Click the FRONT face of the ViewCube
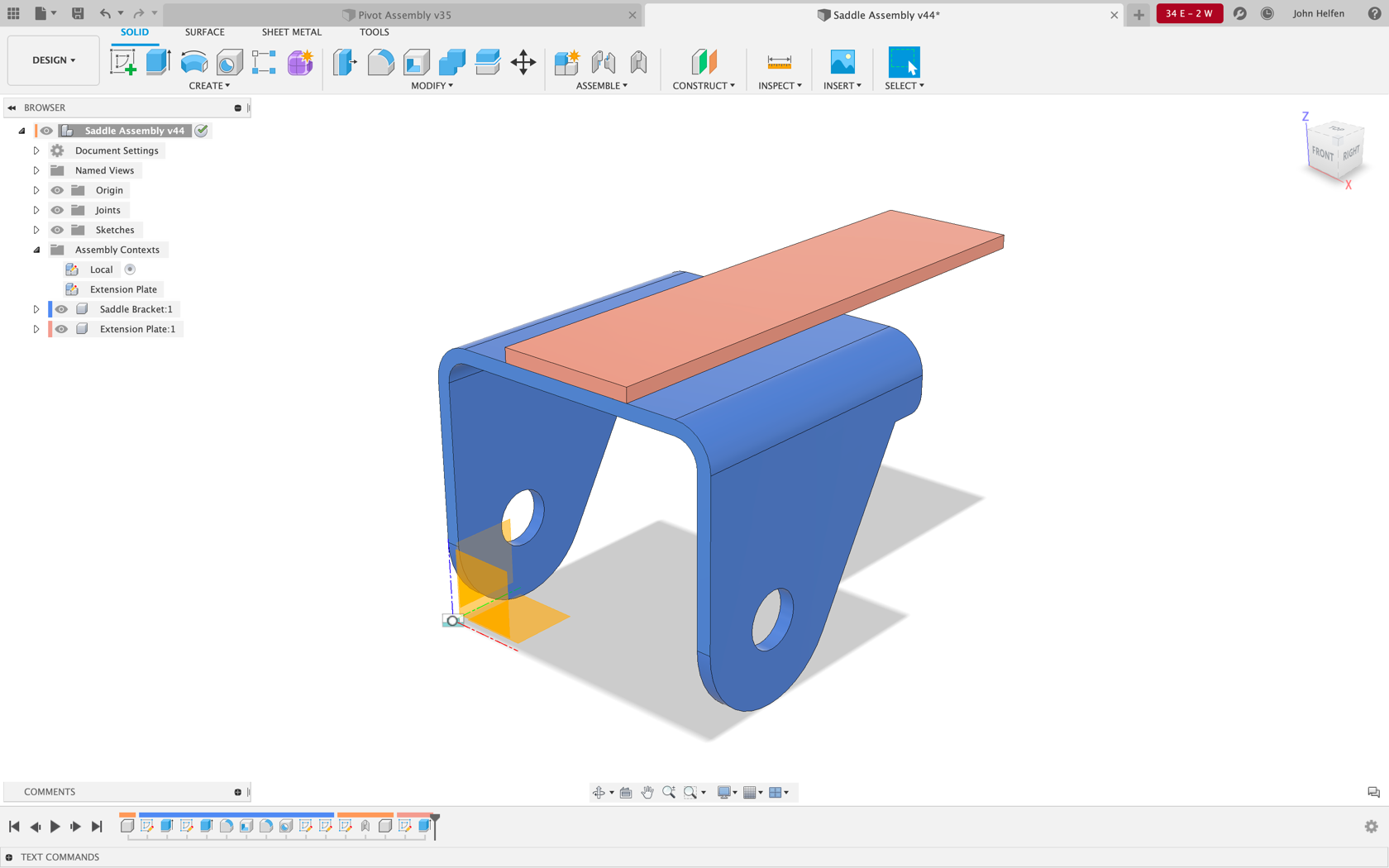 (1323, 153)
